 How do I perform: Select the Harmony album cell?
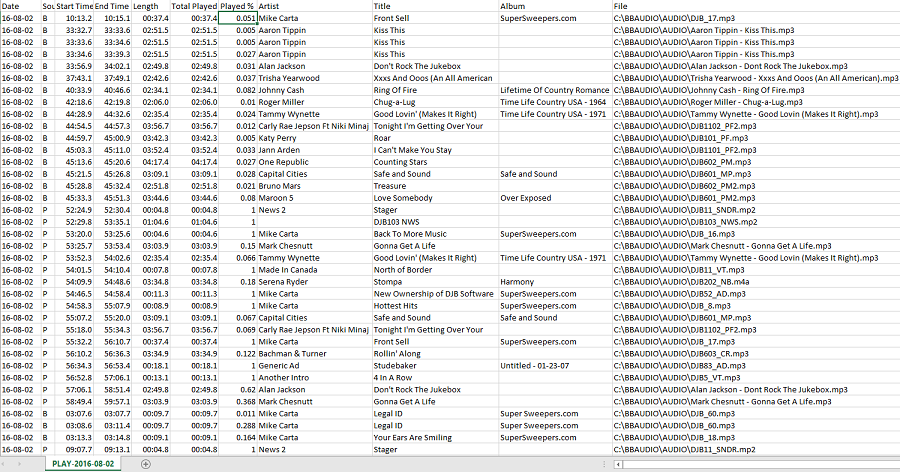(555, 282)
